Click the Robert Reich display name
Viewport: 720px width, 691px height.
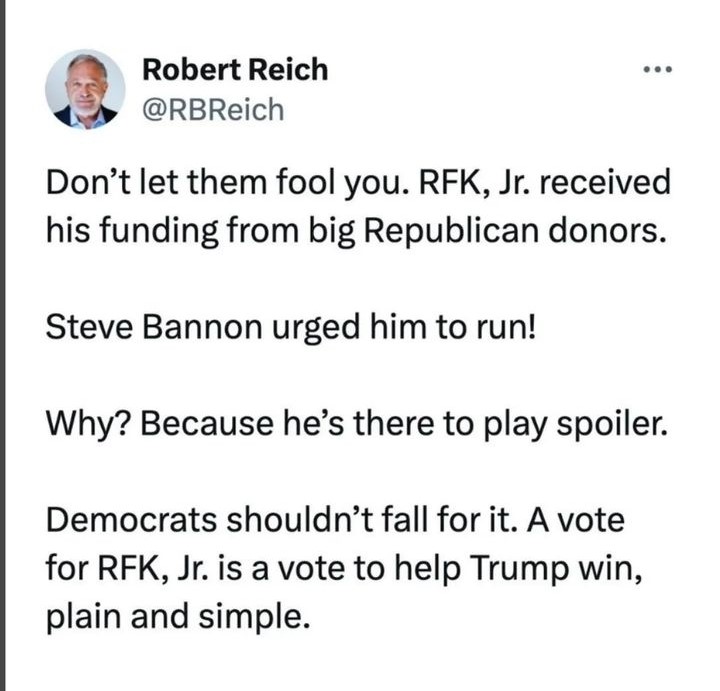pyautogui.click(x=235, y=70)
